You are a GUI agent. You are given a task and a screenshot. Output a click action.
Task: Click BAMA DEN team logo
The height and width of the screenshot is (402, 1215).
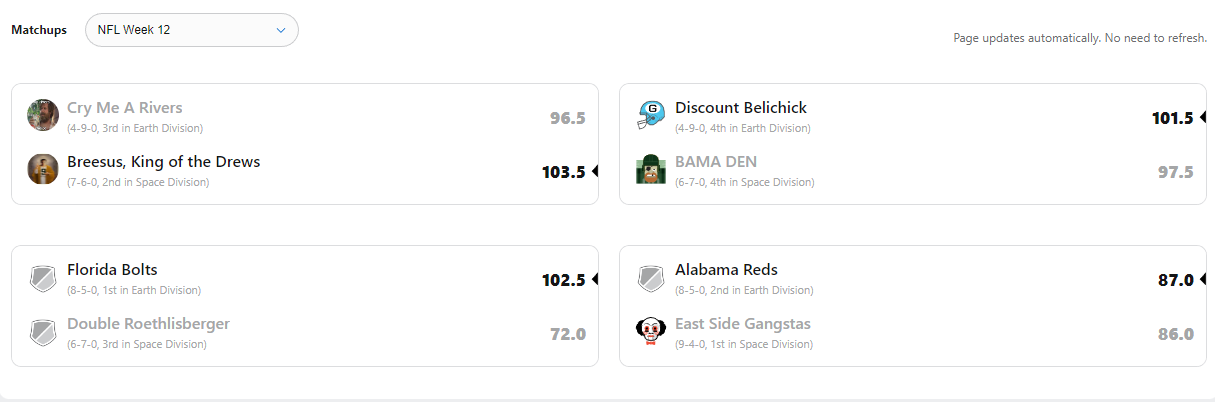point(651,169)
